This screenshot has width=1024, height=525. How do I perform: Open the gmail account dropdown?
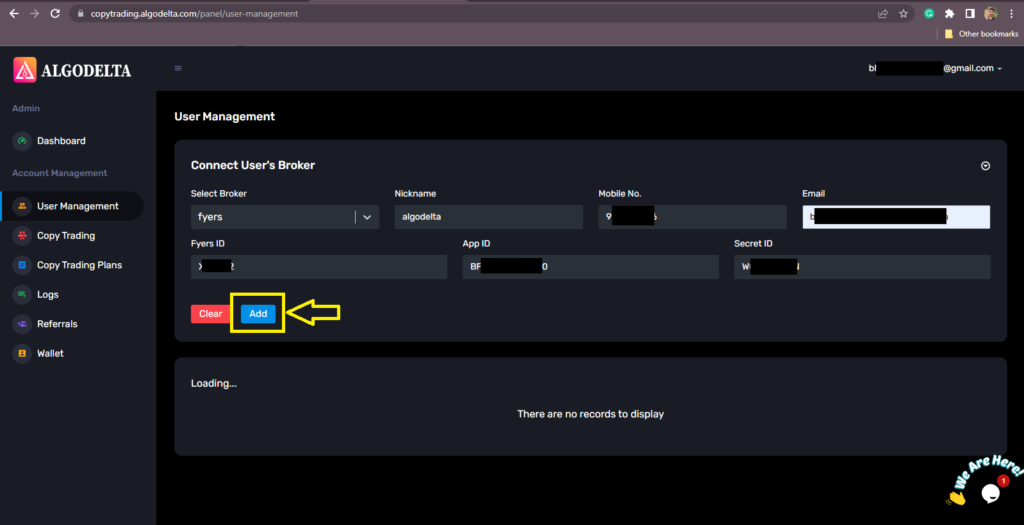coord(935,69)
